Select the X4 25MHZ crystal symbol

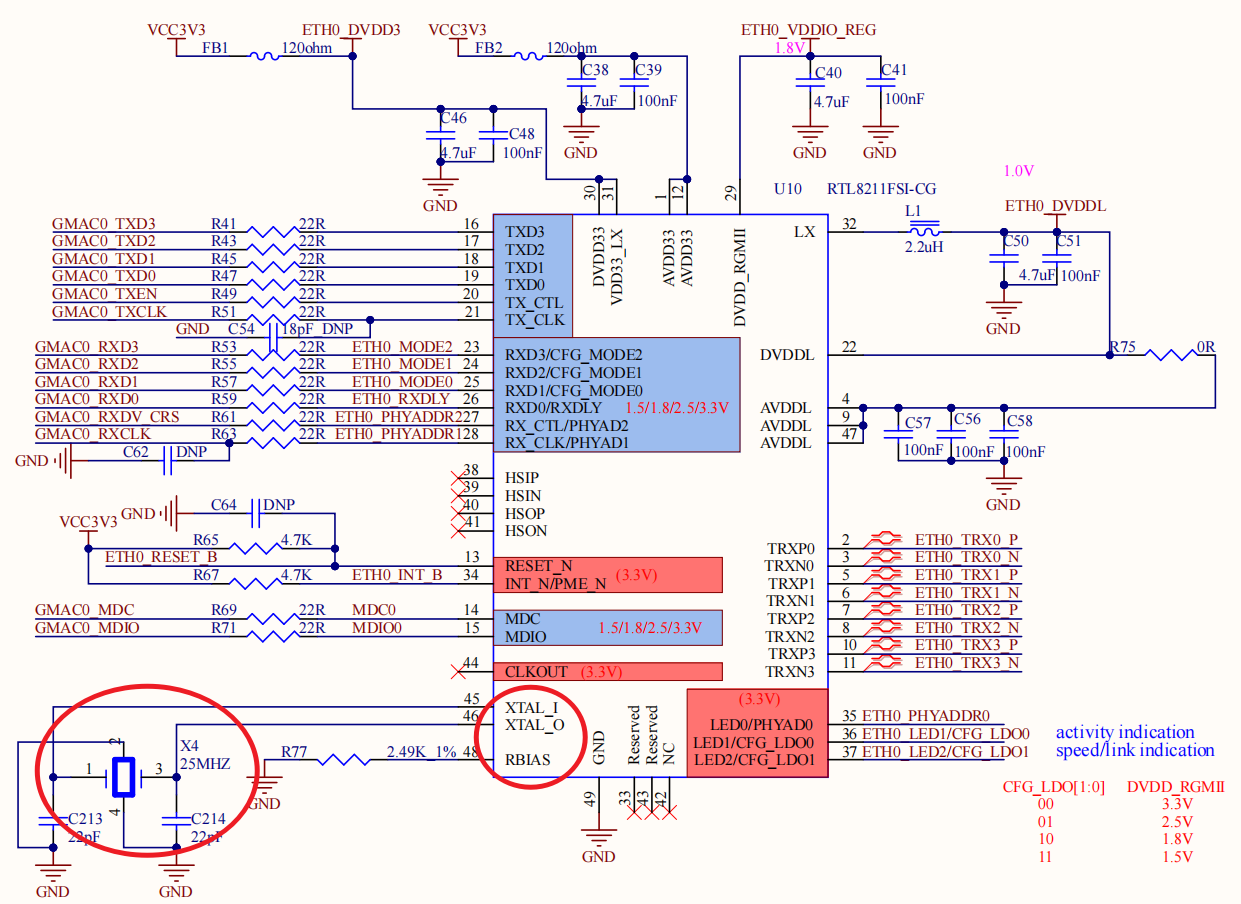point(122,776)
